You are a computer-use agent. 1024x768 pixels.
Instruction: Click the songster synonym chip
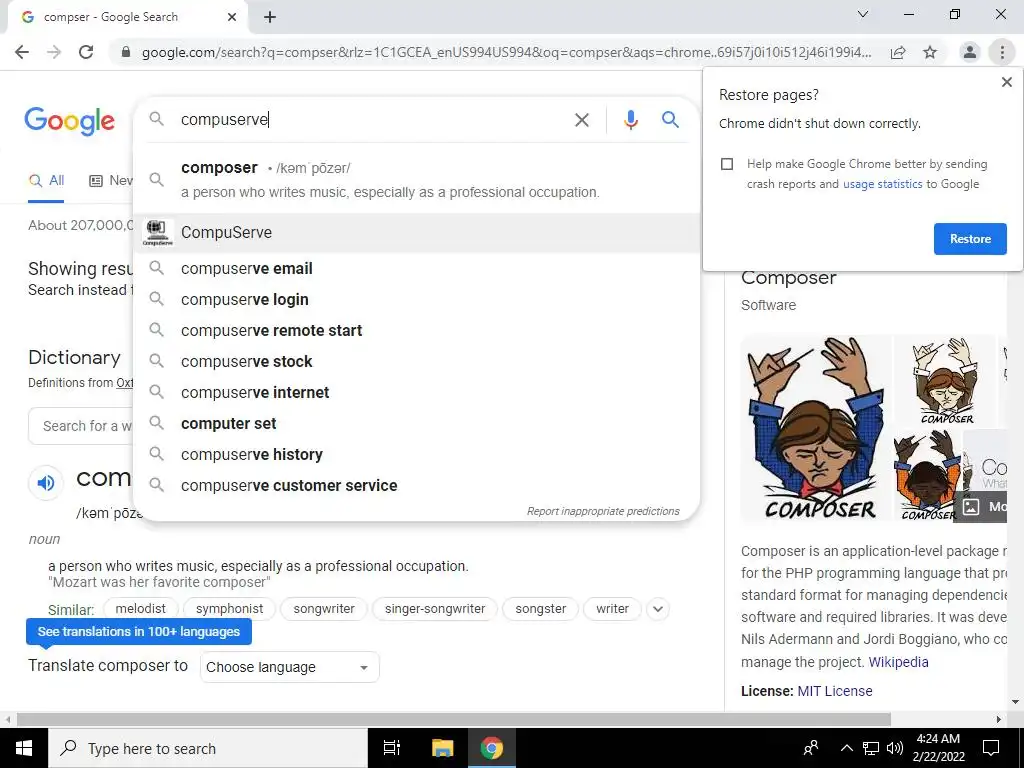pos(541,609)
